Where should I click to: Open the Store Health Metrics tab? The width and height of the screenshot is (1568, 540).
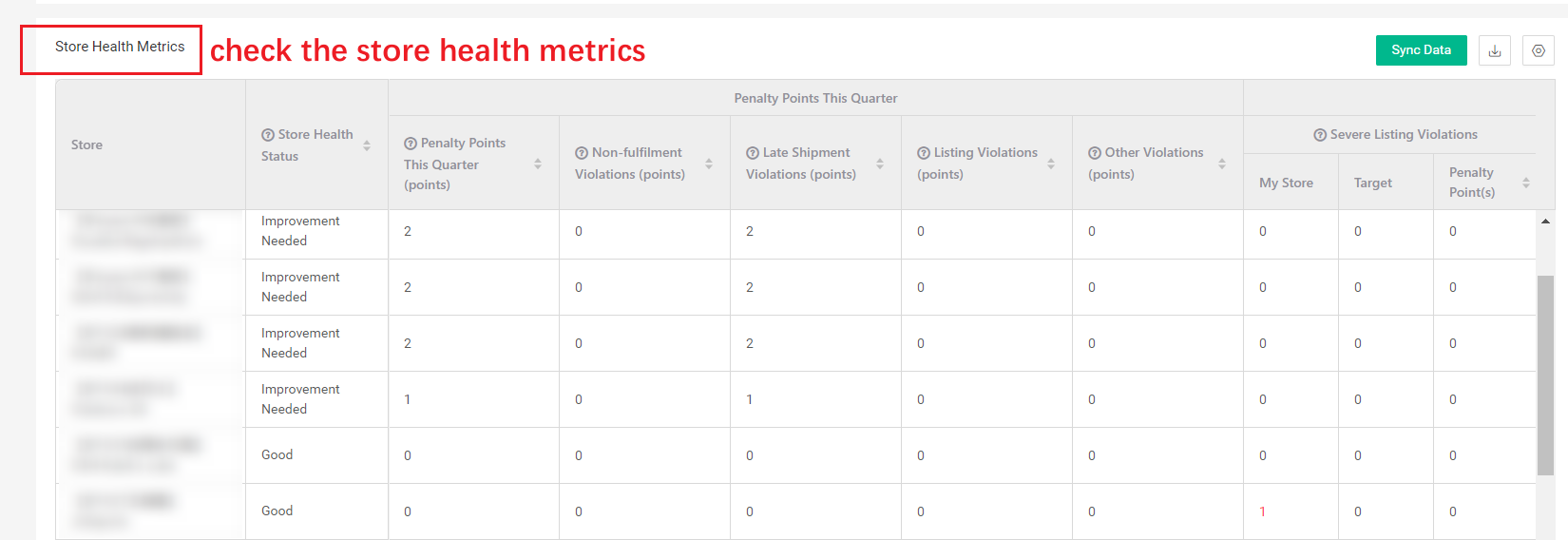(120, 47)
